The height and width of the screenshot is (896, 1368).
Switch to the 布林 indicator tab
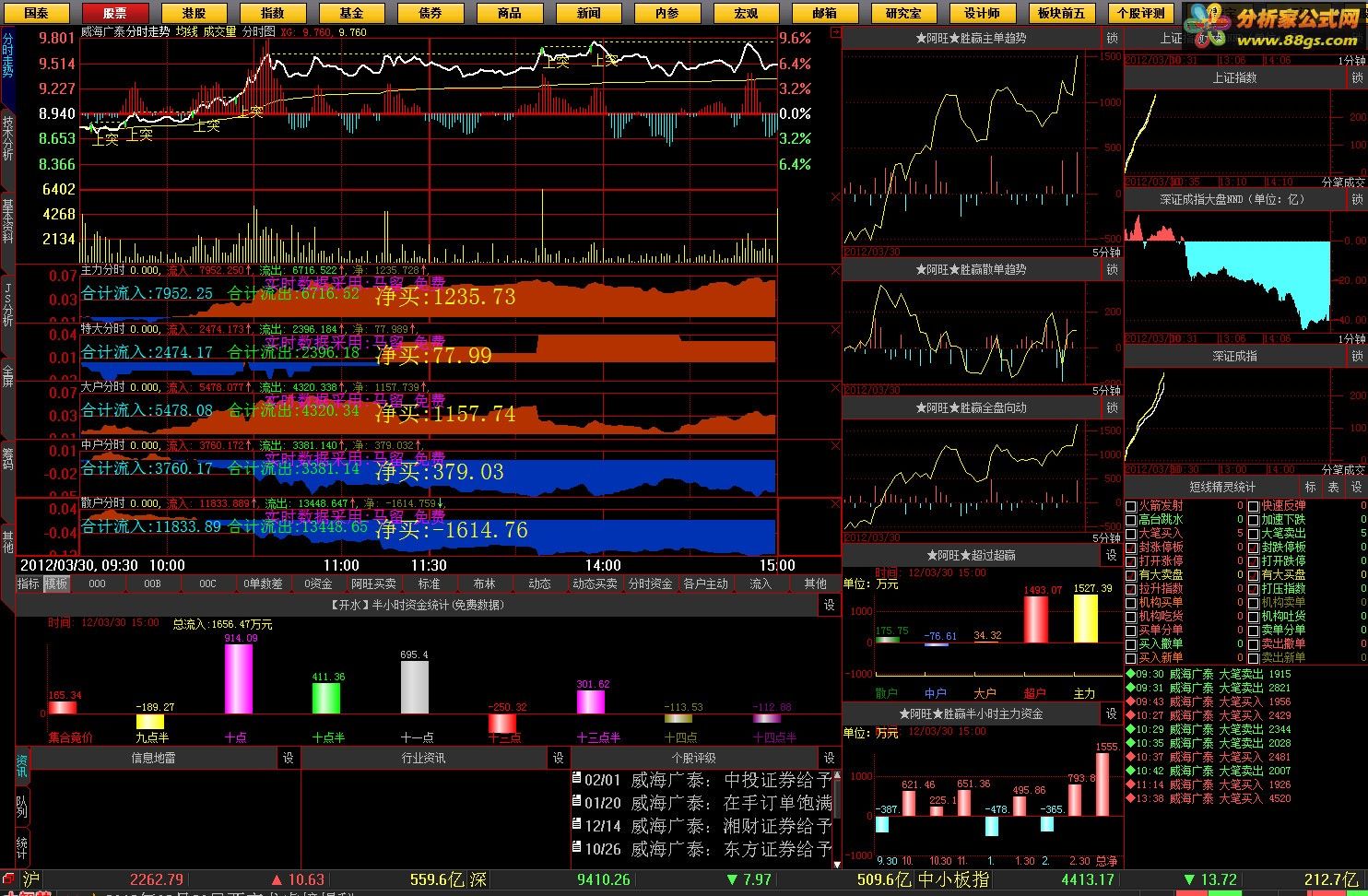[484, 584]
